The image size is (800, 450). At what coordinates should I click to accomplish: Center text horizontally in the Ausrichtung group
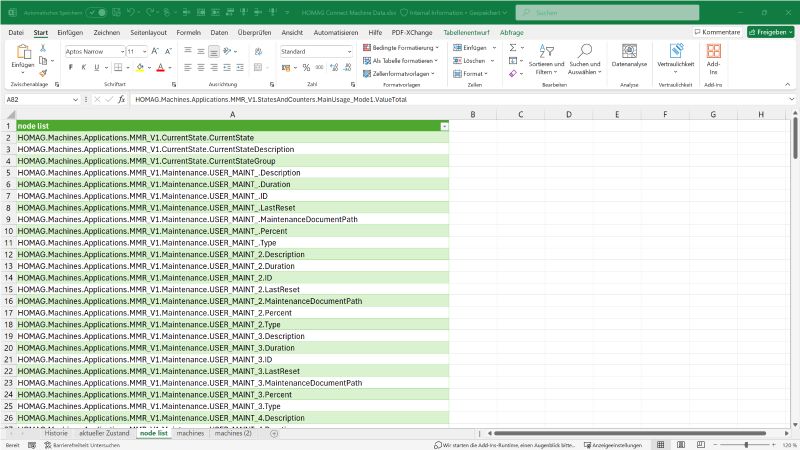pos(201,67)
